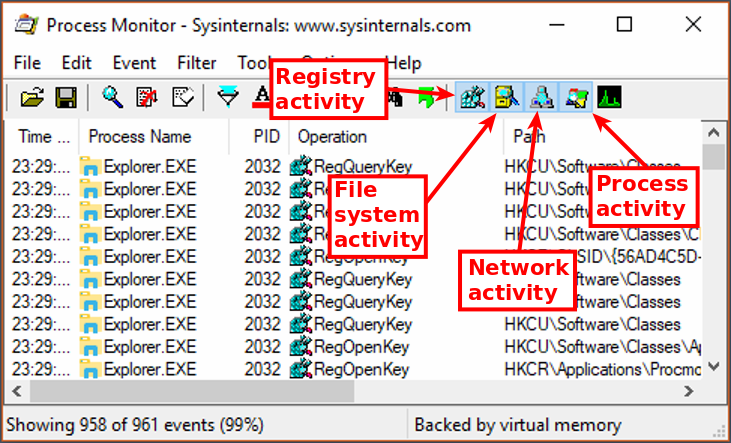731x443 pixels.
Task: Open the Event menu
Action: 134,62
